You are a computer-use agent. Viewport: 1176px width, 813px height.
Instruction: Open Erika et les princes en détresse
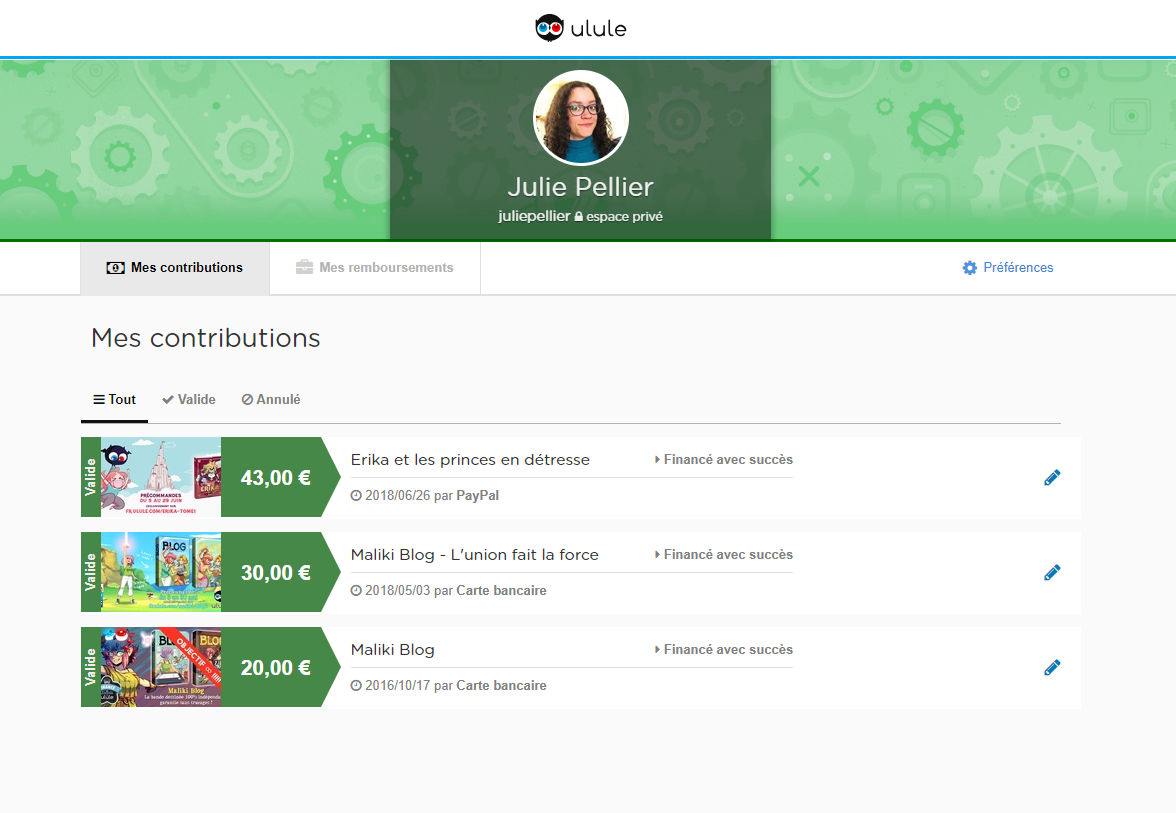coord(470,460)
